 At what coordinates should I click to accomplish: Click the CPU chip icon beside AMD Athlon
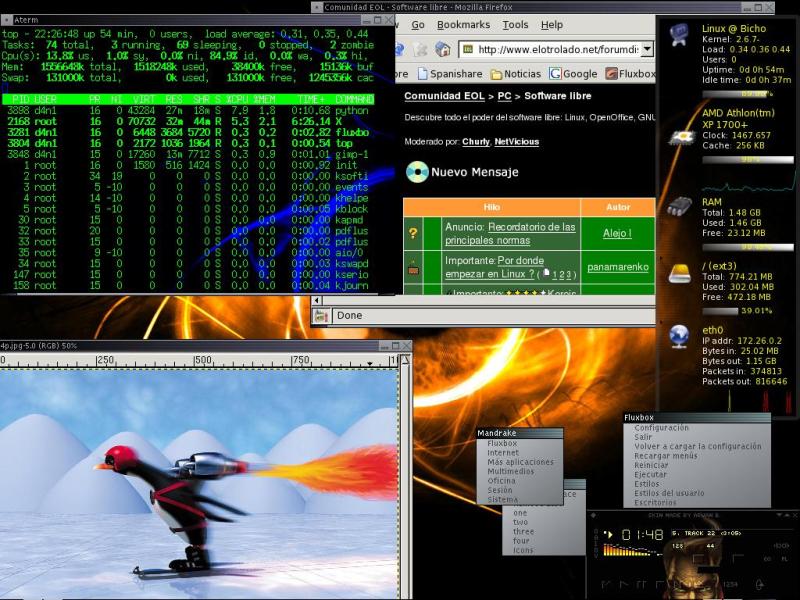tap(681, 137)
